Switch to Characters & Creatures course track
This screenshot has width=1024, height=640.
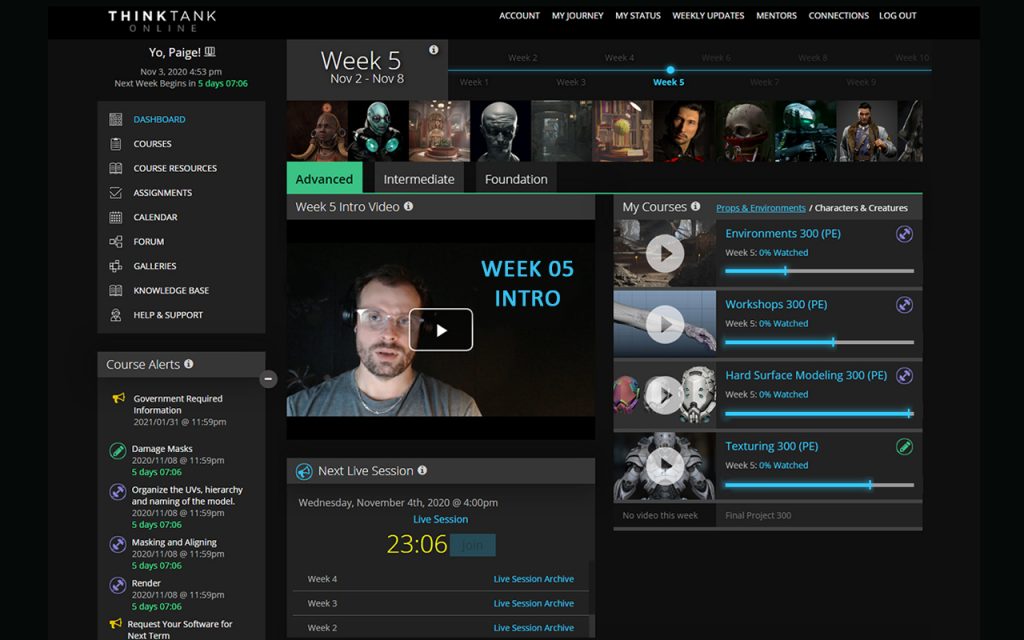[x=861, y=208]
